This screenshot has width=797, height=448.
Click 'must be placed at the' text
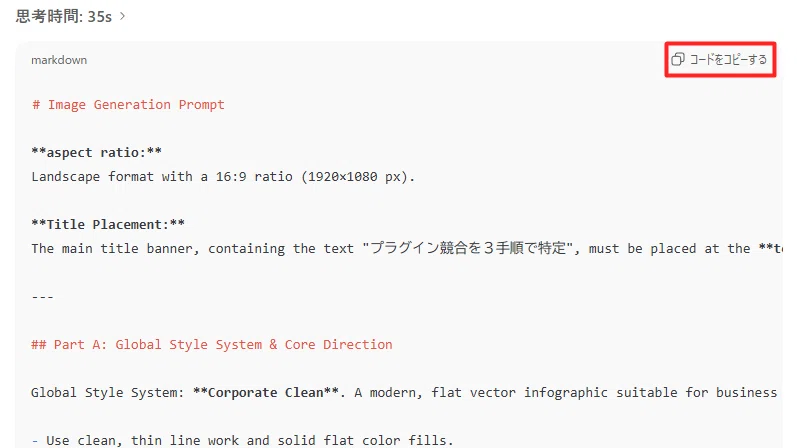click(669, 249)
